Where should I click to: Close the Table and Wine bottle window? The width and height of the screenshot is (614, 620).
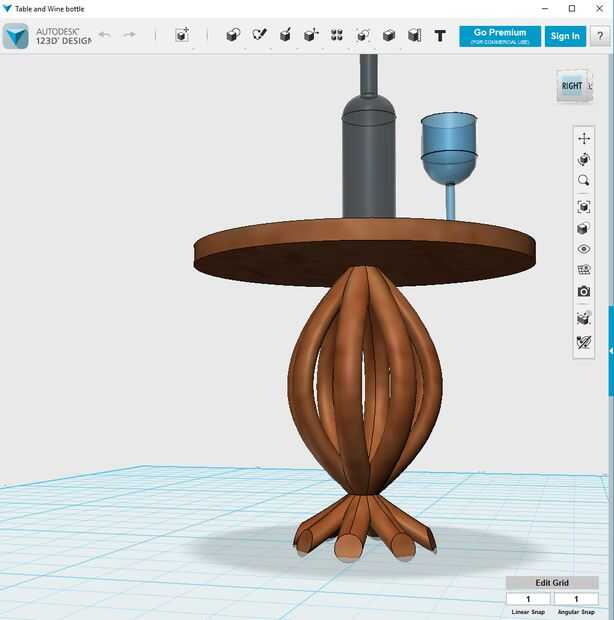[599, 8]
